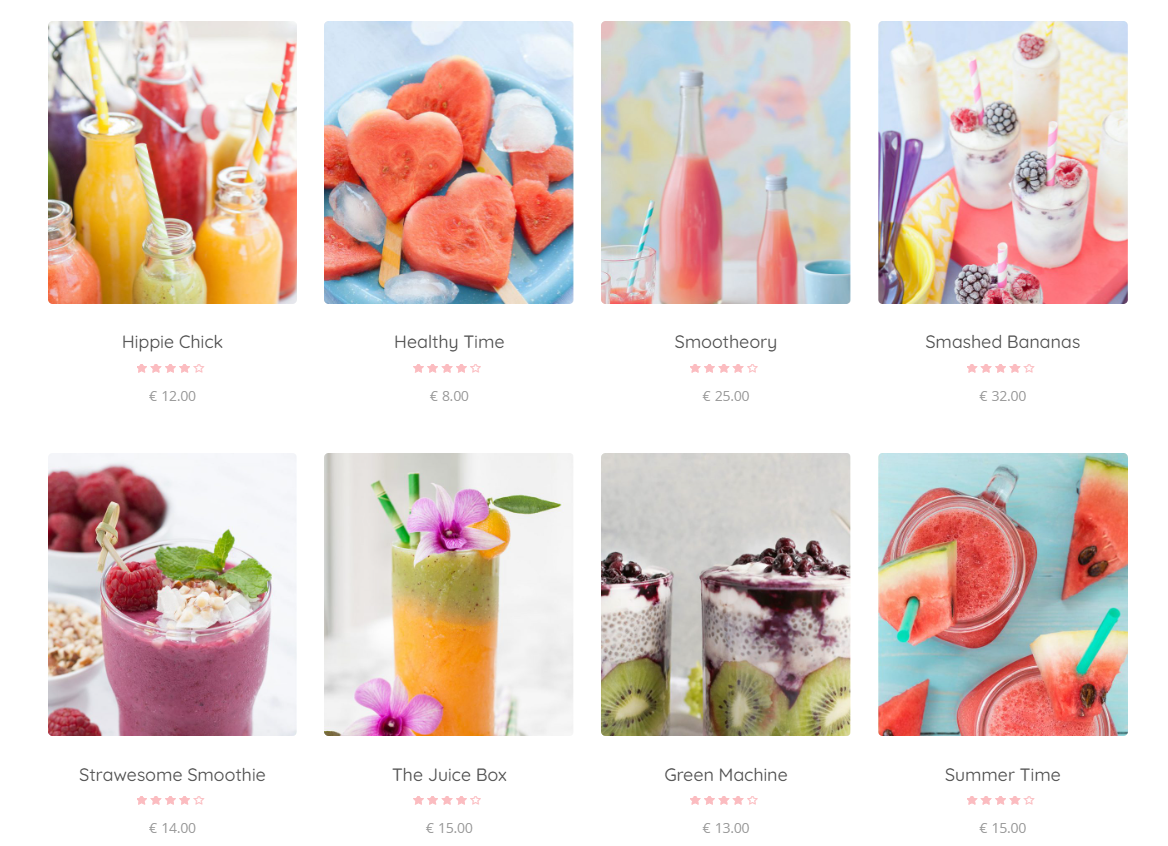Open the Summer Time watermelon drink image
This screenshot has width=1168, height=846.
(1003, 594)
